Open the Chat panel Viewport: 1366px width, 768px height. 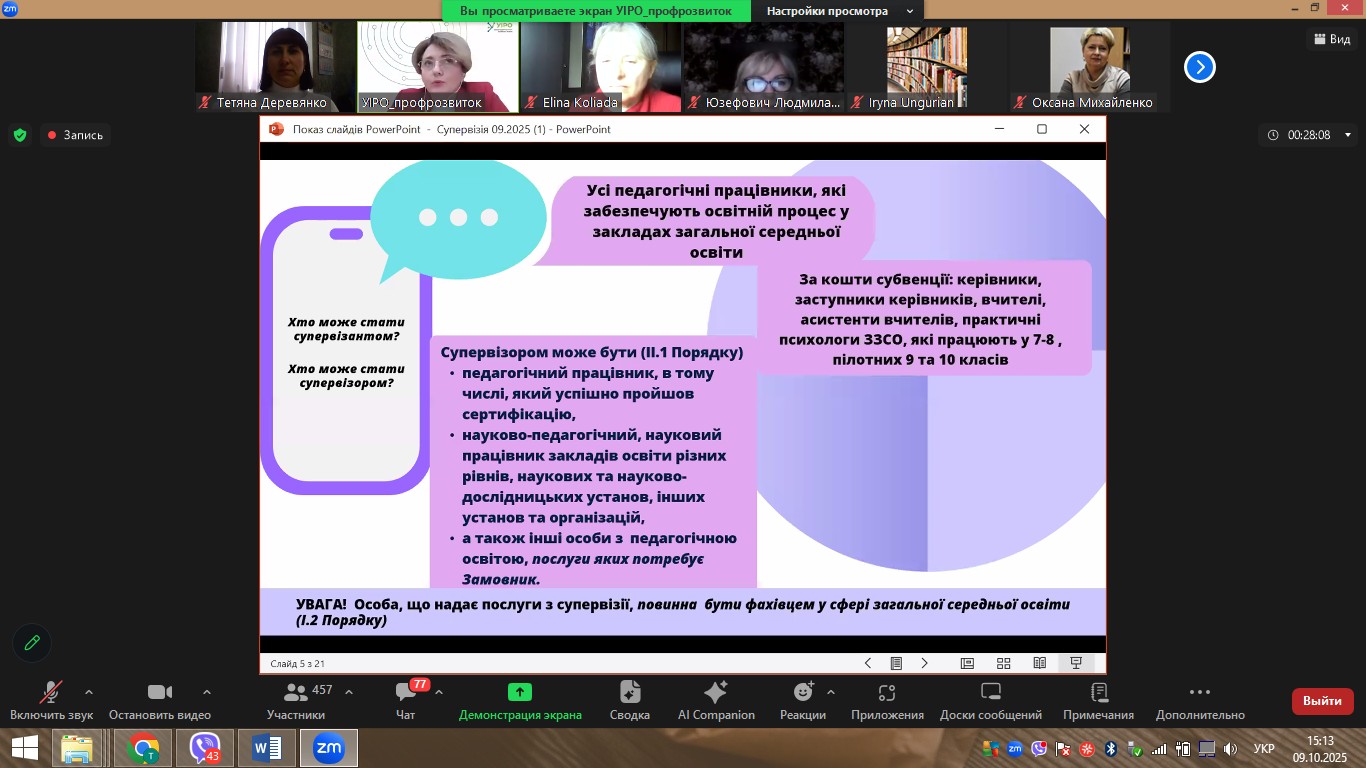405,700
